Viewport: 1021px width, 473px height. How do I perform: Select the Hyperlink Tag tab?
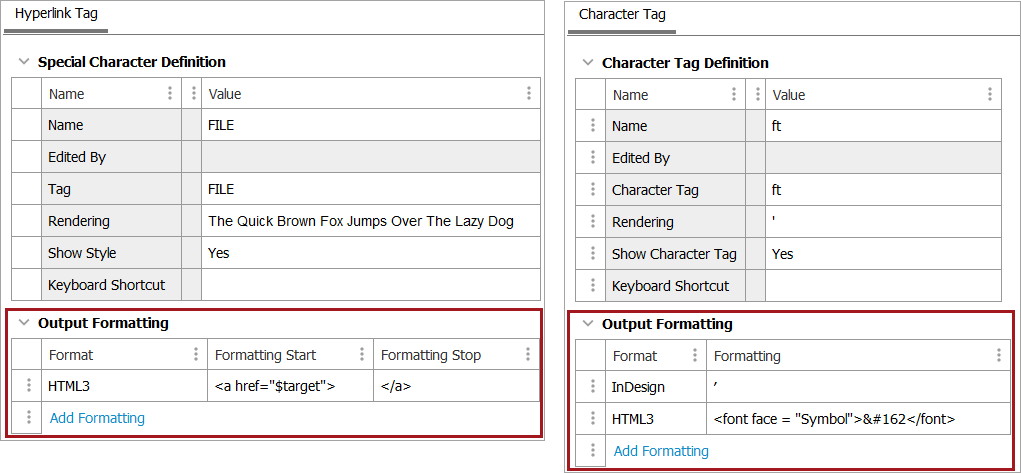point(56,14)
